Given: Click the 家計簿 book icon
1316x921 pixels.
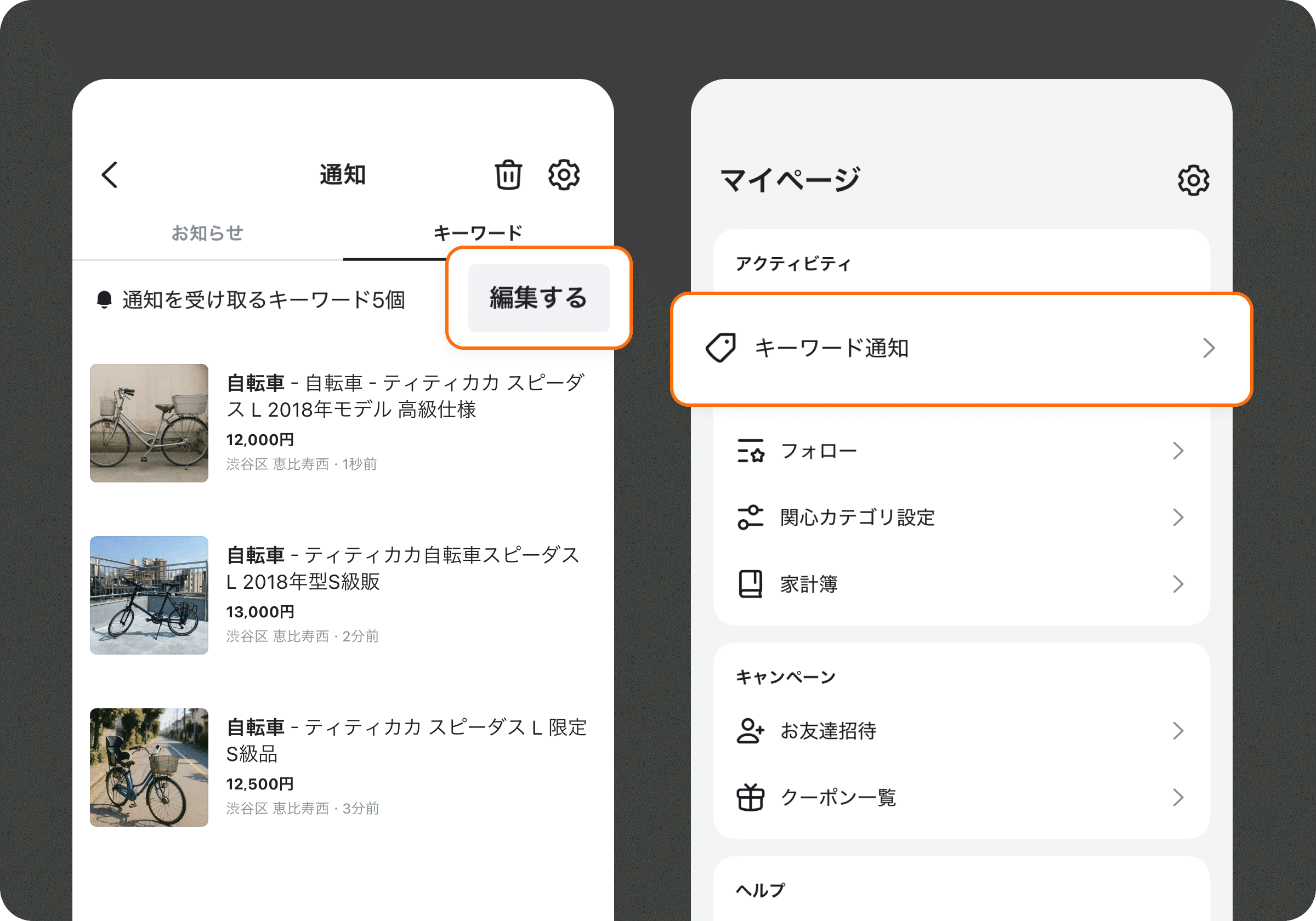Looking at the screenshot, I should tap(750, 584).
